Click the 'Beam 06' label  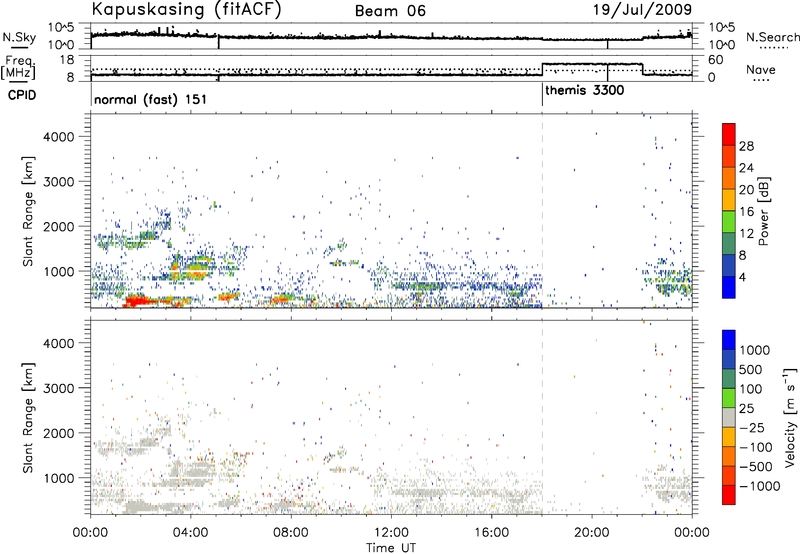click(390, 11)
